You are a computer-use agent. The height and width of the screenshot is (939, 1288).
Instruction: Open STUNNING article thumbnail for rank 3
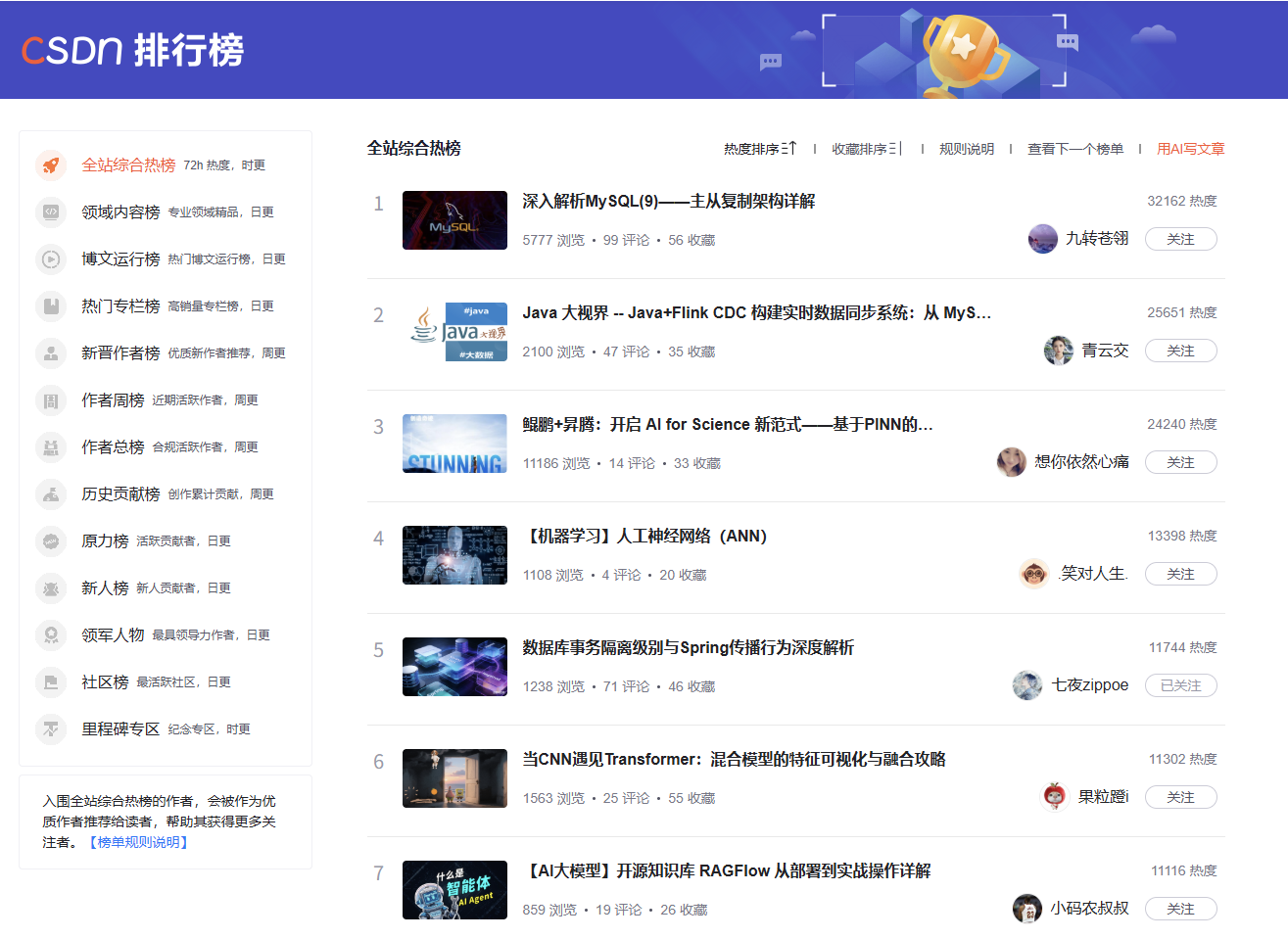454,444
